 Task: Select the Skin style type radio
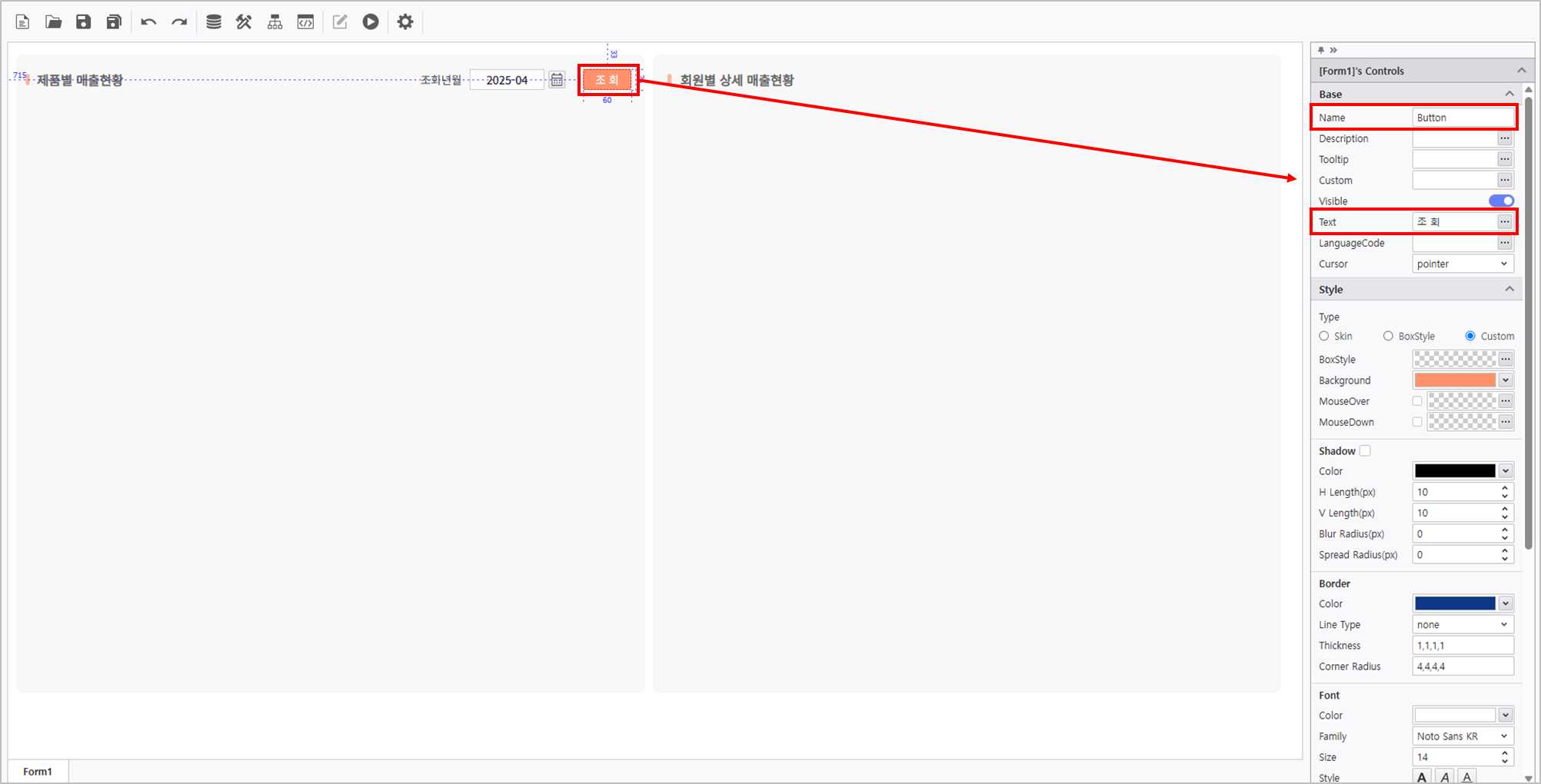click(x=1324, y=336)
